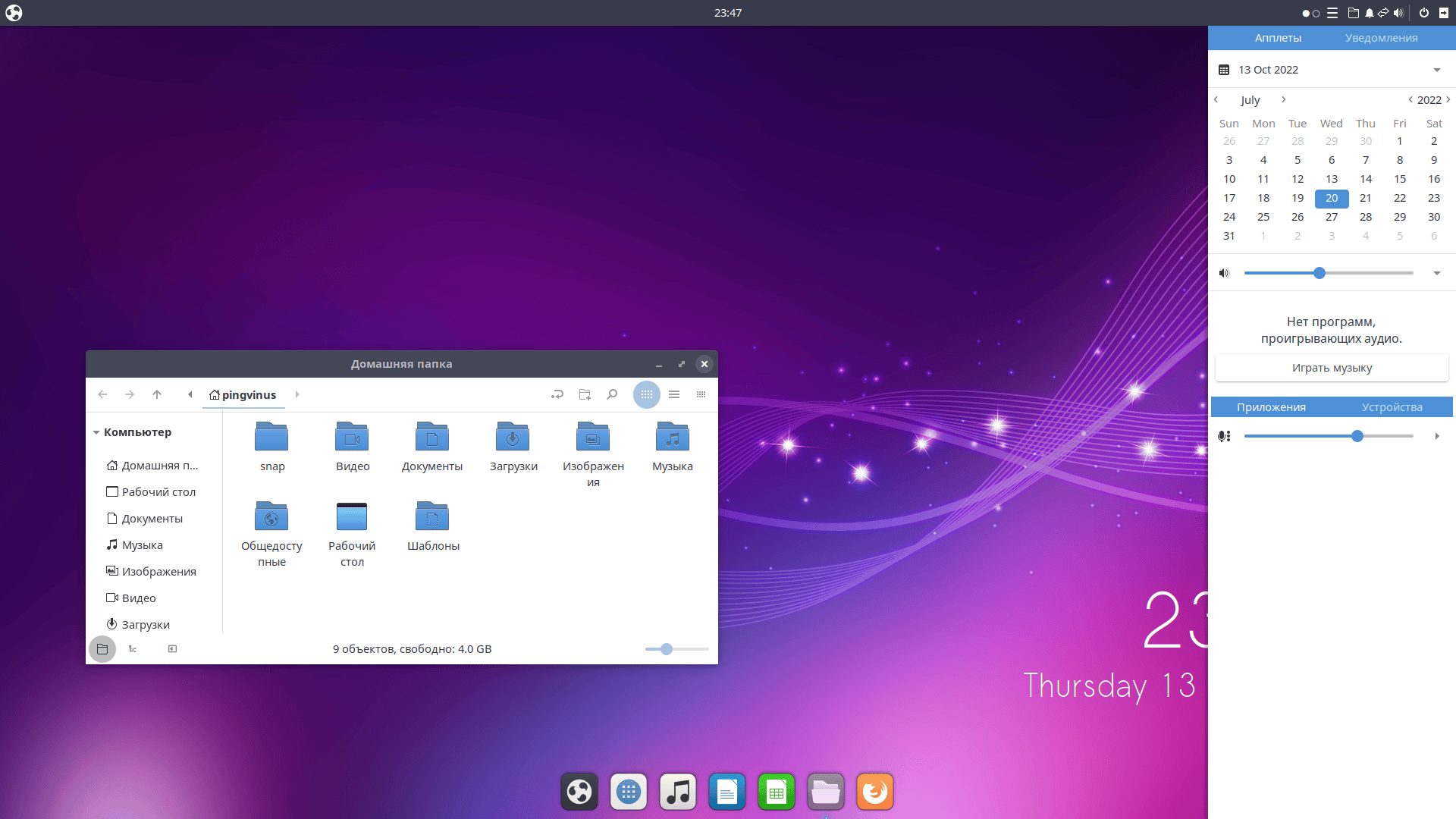Expand the date dropdown arrow
The height and width of the screenshot is (819, 1456).
(1436, 70)
